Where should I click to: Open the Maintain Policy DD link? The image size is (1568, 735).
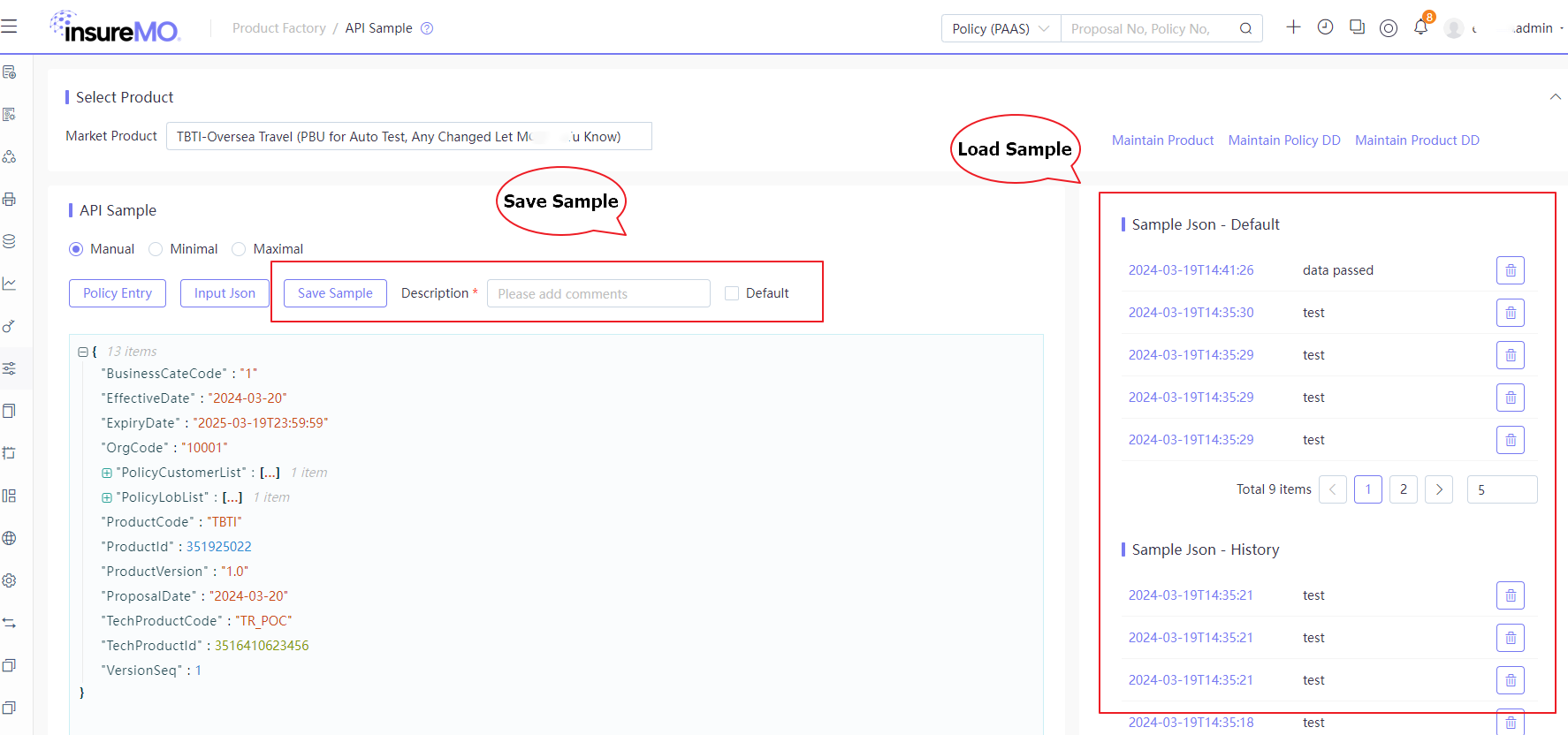click(x=1284, y=140)
